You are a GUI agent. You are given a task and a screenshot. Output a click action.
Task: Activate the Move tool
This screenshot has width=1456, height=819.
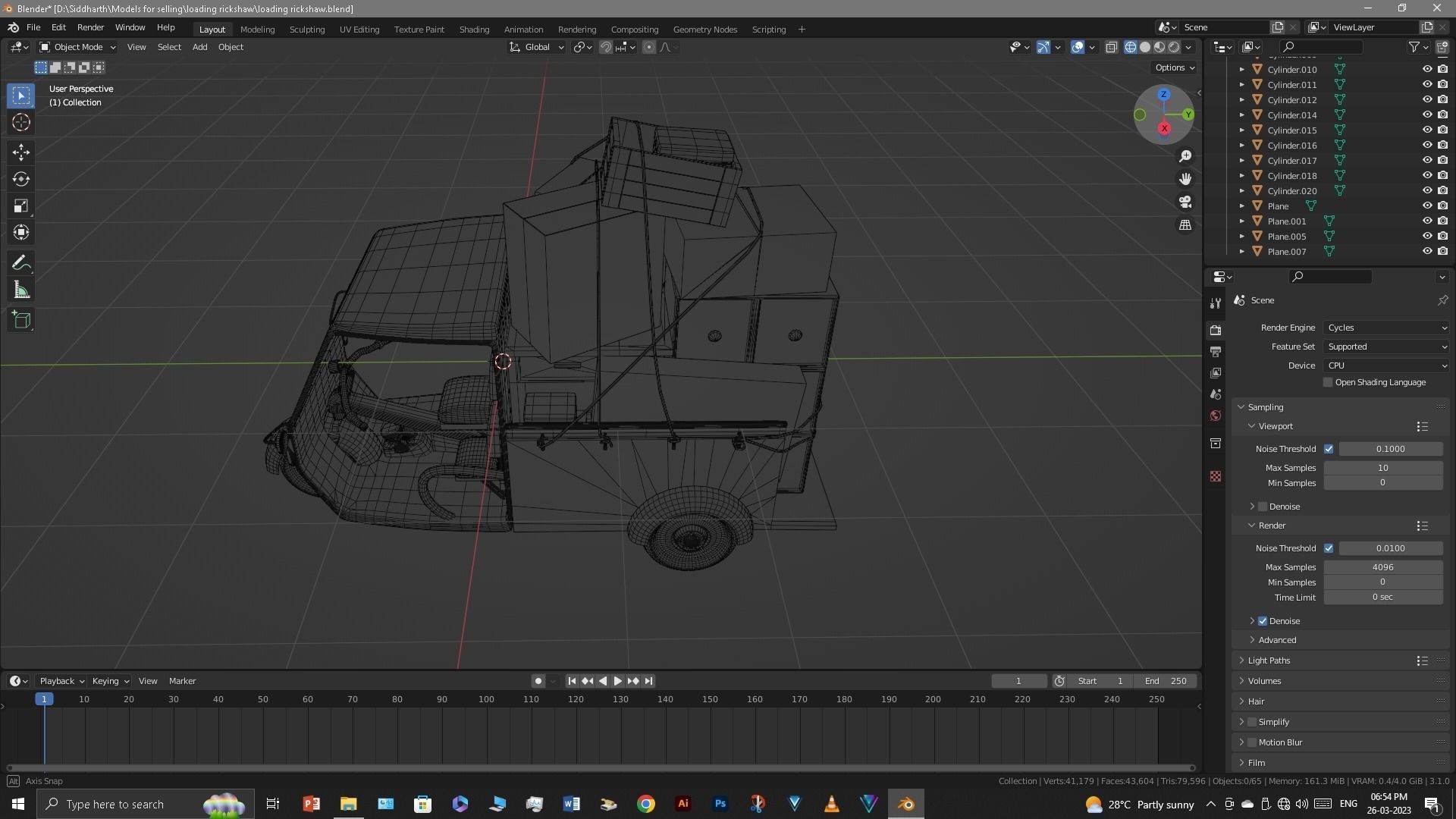tap(21, 152)
